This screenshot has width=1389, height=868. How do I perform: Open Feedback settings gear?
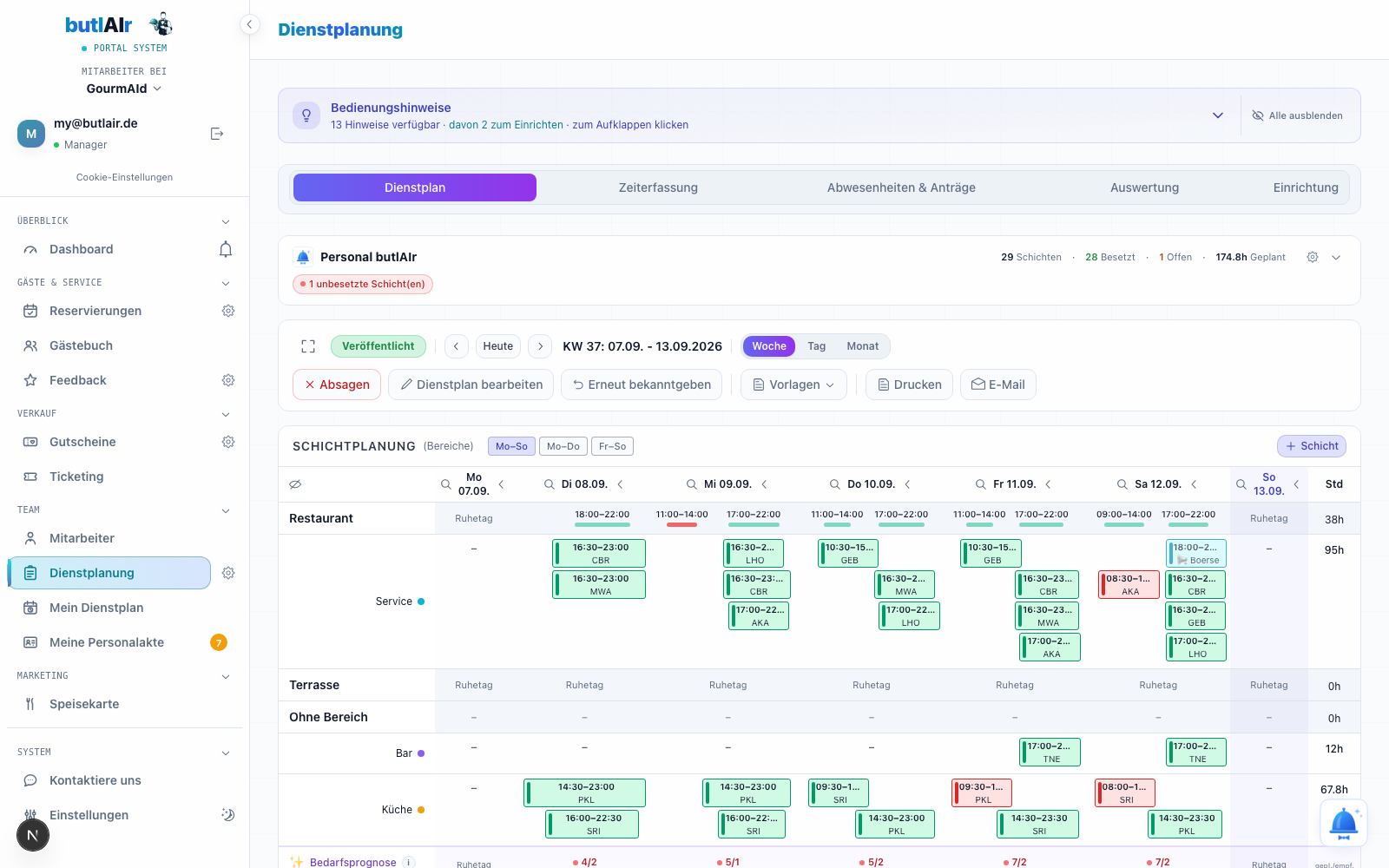tap(228, 380)
